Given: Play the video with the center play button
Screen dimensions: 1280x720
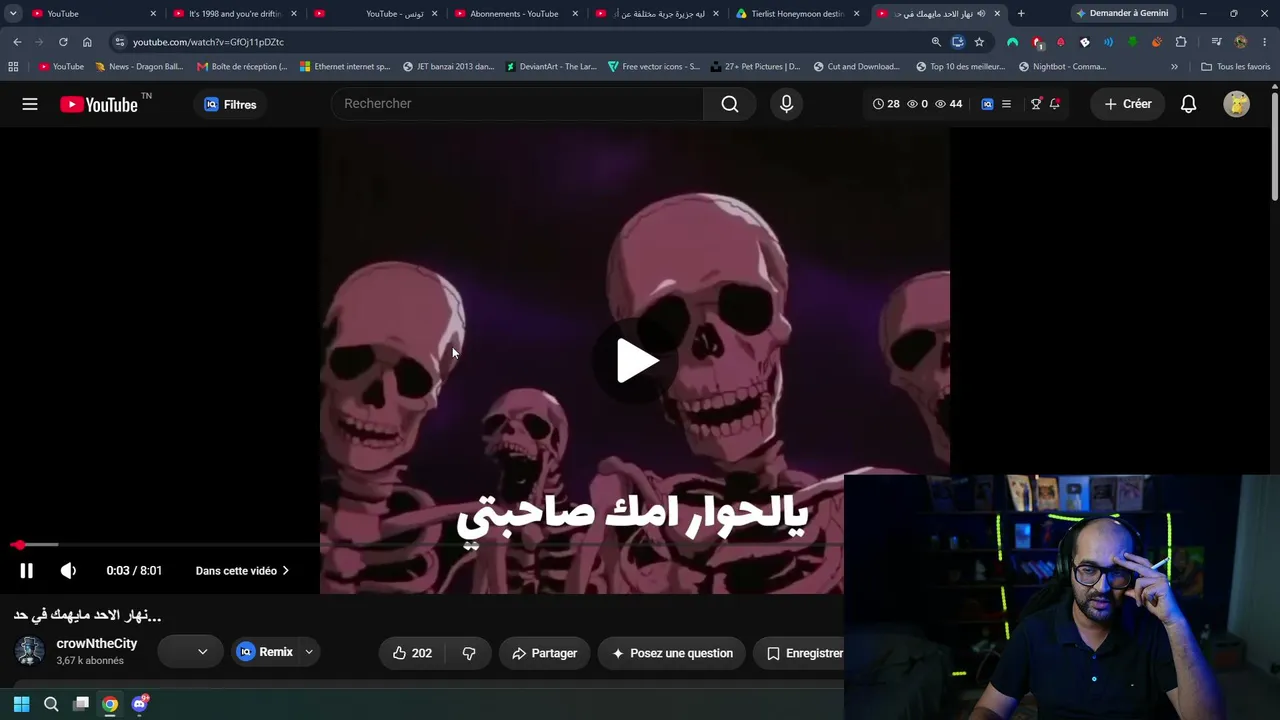Looking at the screenshot, I should click(637, 361).
